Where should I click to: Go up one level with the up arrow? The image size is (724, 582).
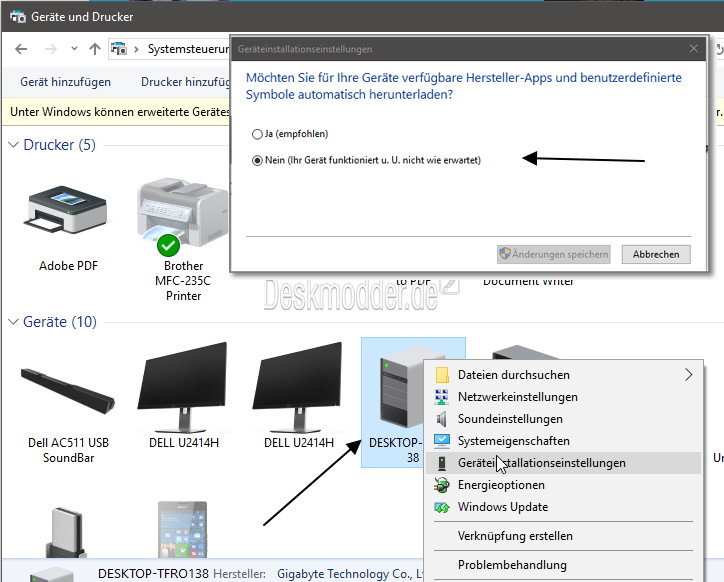point(95,49)
